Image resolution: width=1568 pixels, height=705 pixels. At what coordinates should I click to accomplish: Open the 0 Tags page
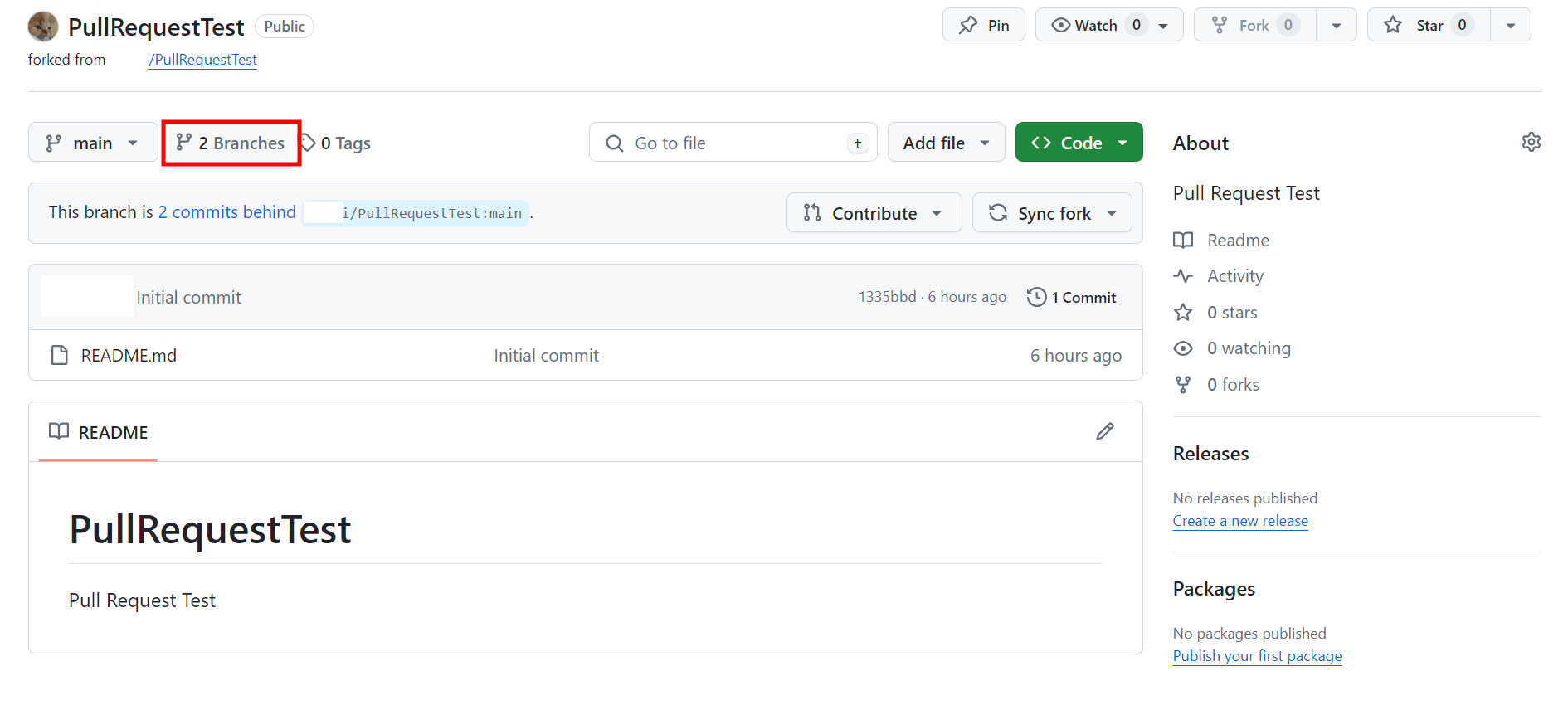pyautogui.click(x=336, y=143)
